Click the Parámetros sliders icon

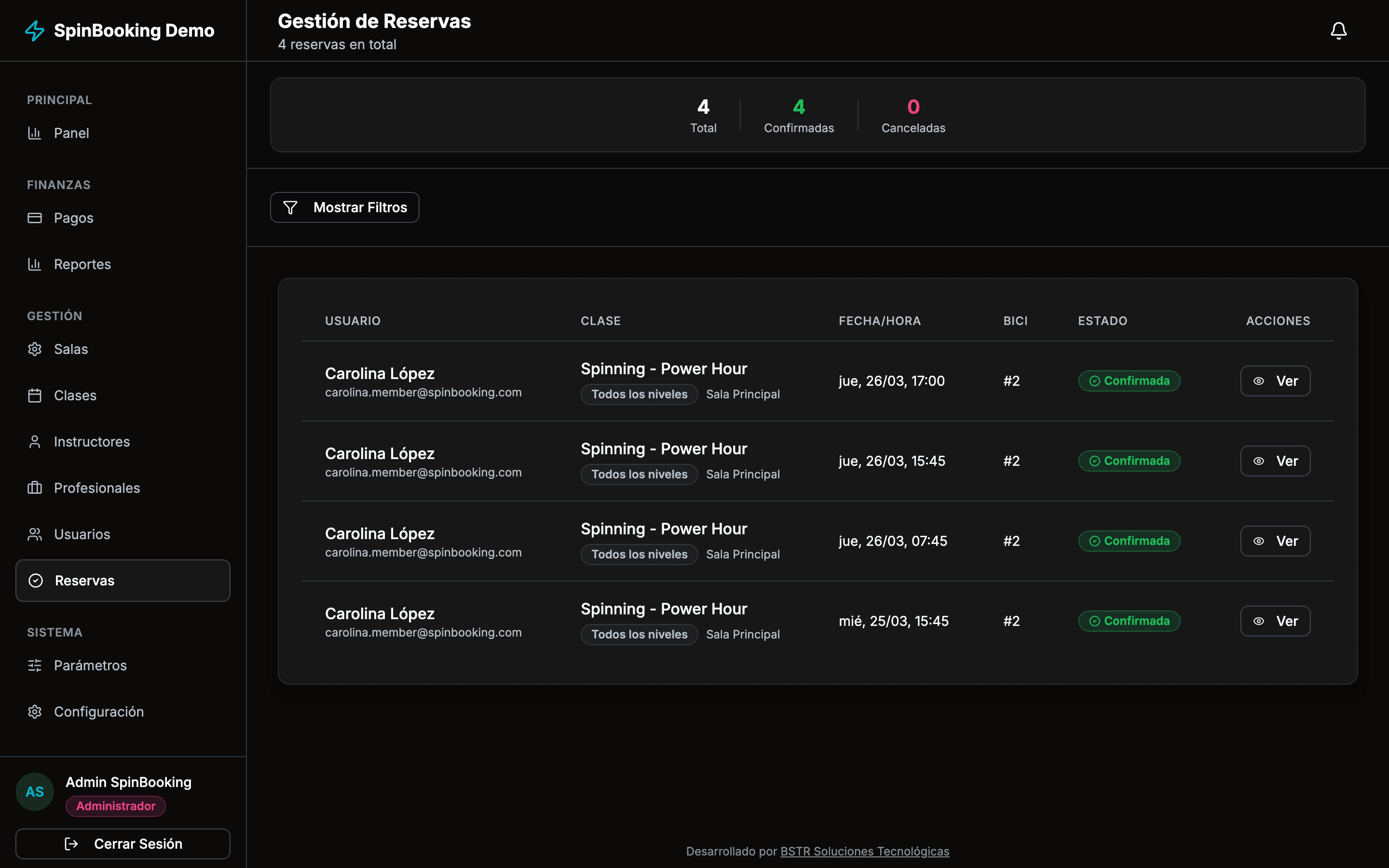tap(34, 665)
